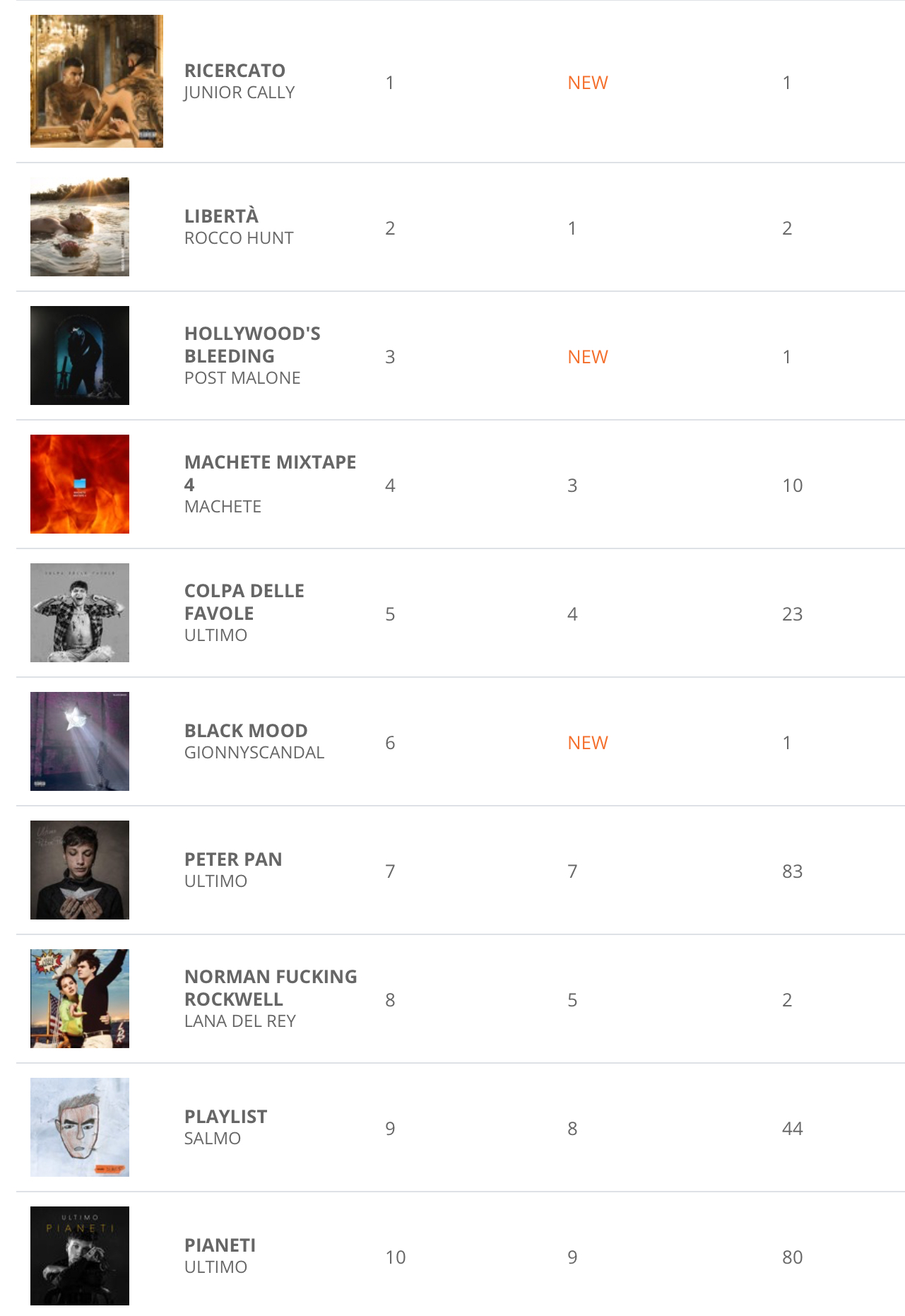The width and height of the screenshot is (905, 1316).
Task: Open HOLLYWOOD'S BLEEDING title link
Action: pos(252,344)
